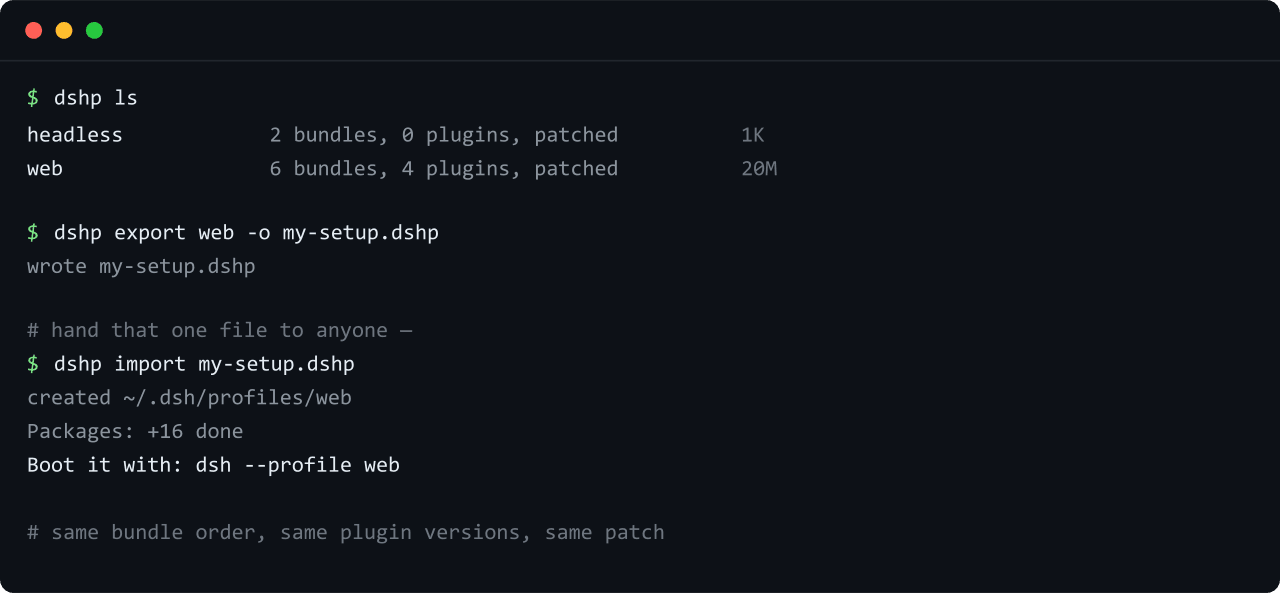
Task: Select the 'web' profile name in listing
Action: 45,169
